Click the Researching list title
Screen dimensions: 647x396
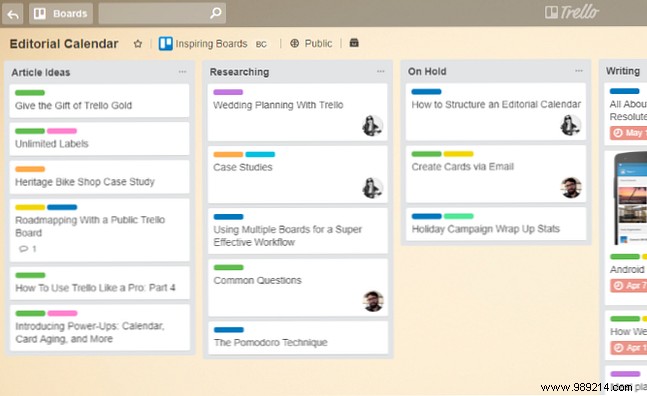(x=239, y=72)
